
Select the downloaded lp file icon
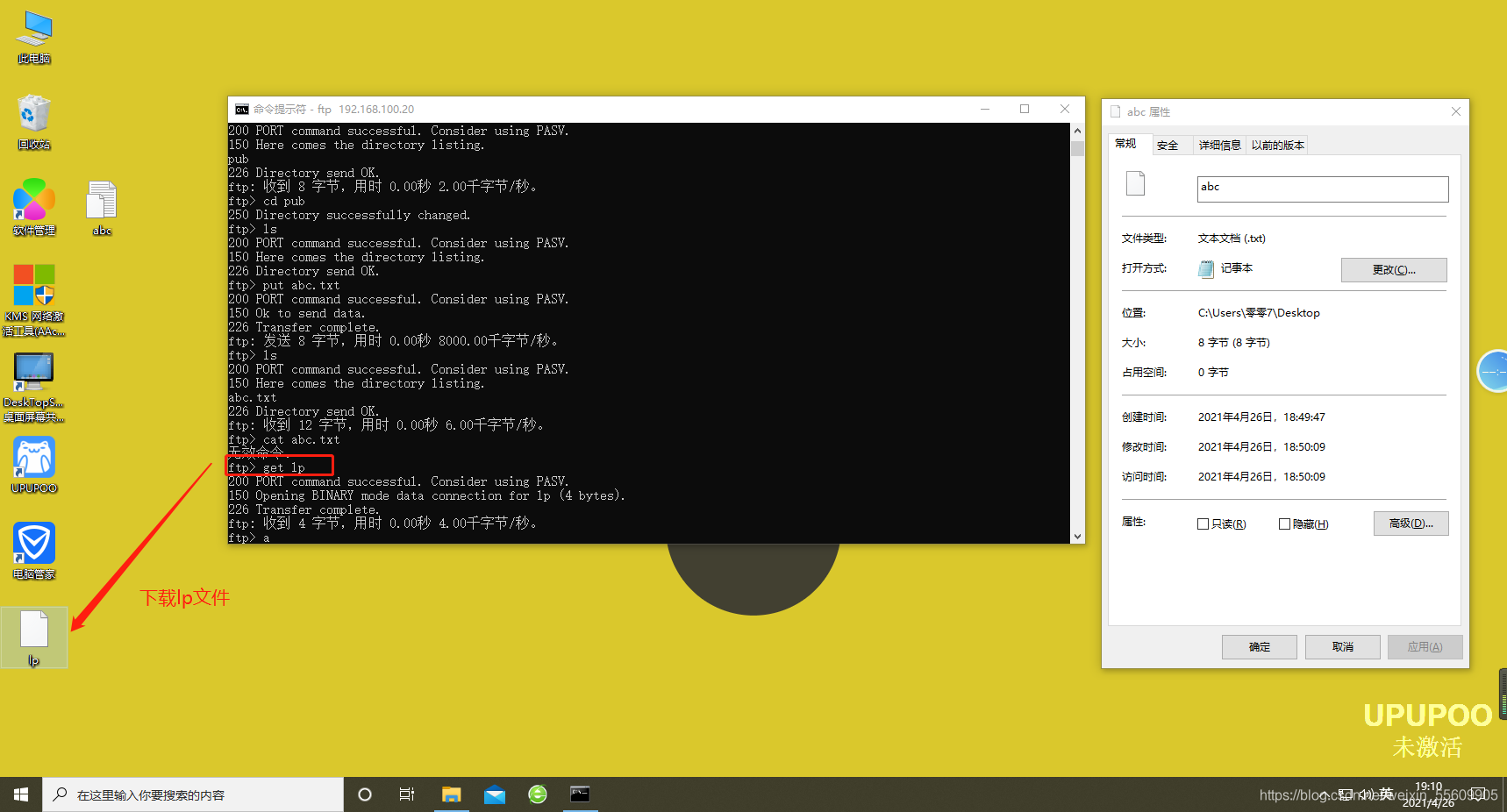click(x=34, y=637)
